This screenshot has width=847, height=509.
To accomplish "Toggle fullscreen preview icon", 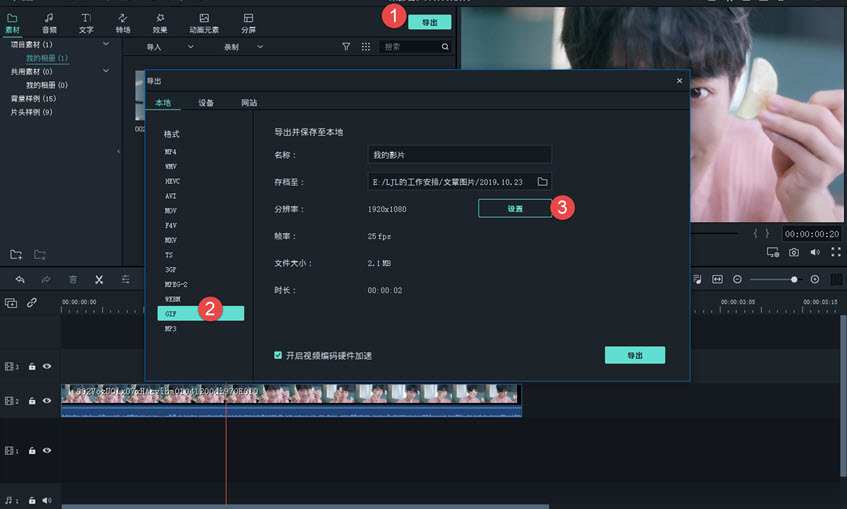I will coord(836,252).
